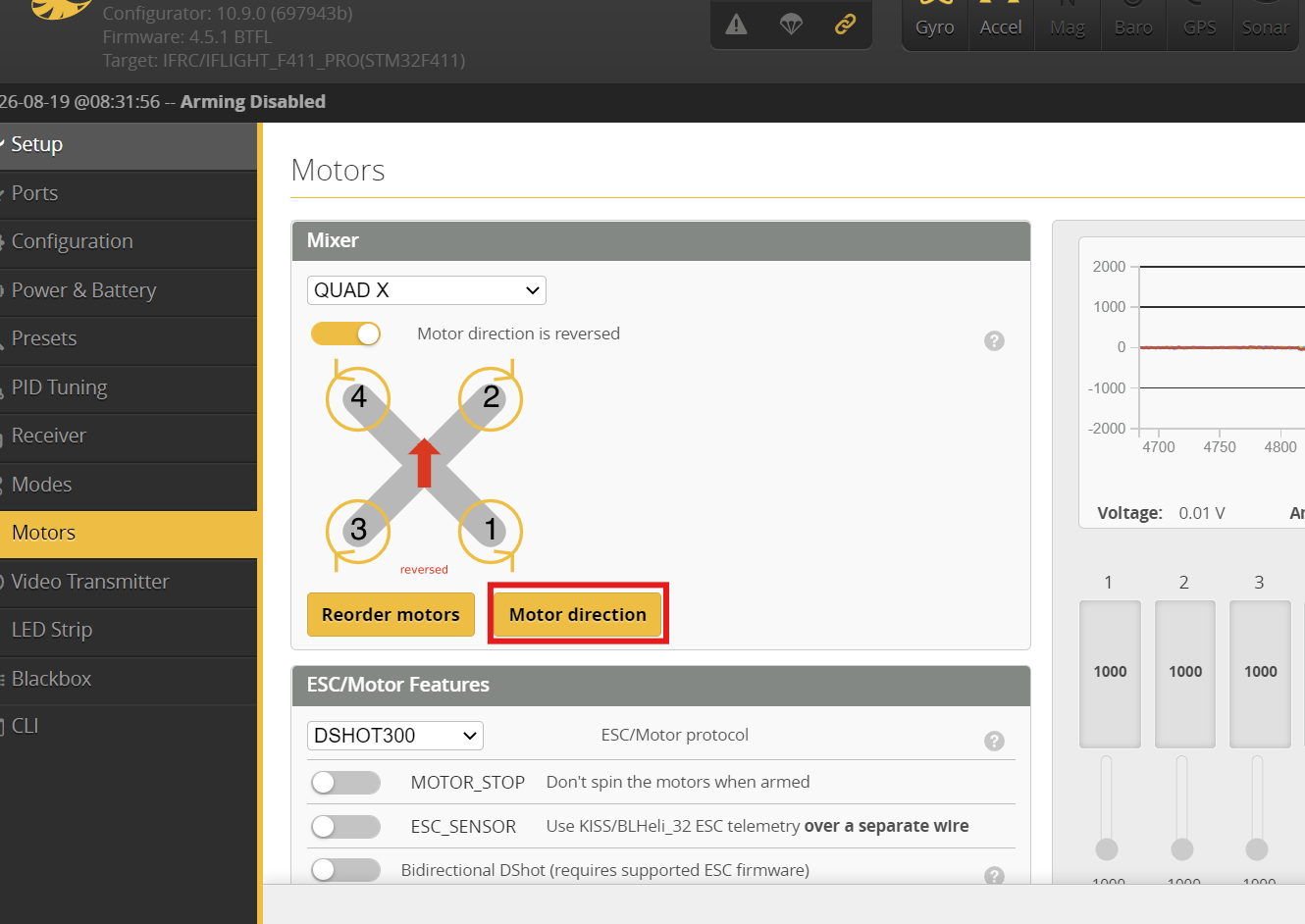Enable the MOTOR_STOP switch
The image size is (1305, 924).
point(345,782)
